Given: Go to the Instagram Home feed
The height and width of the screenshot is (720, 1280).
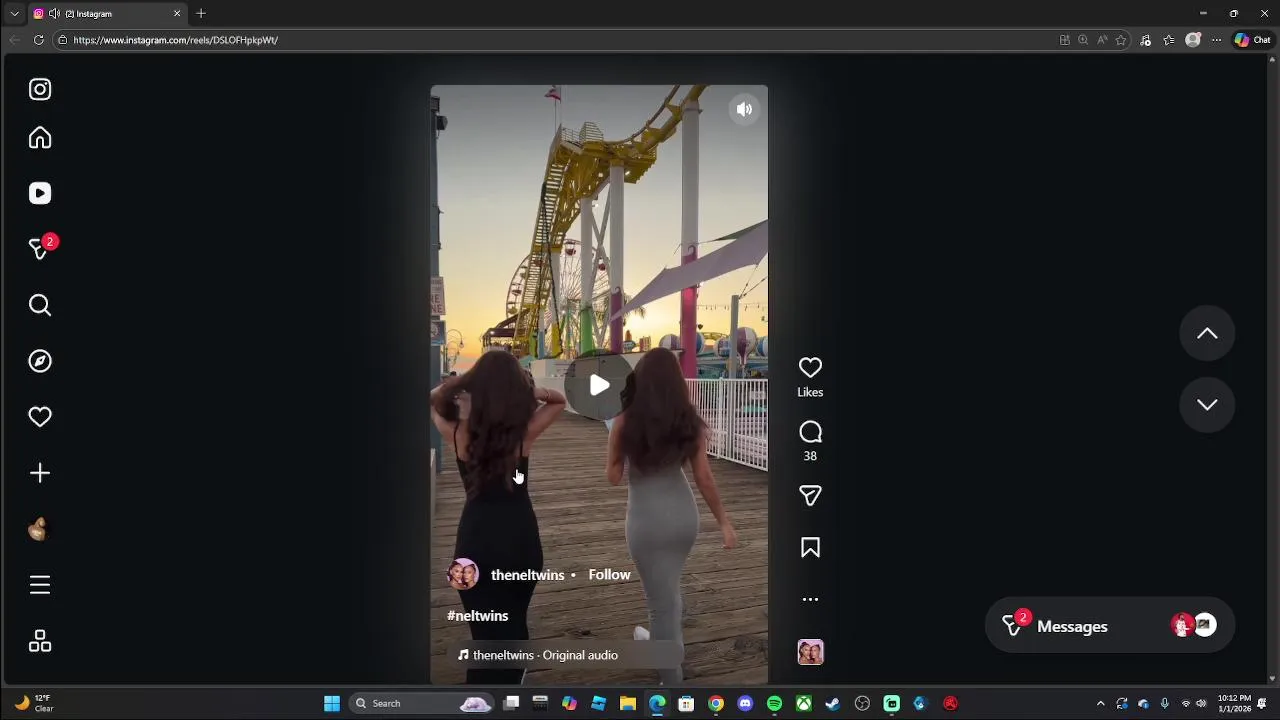Looking at the screenshot, I should 40,138.
